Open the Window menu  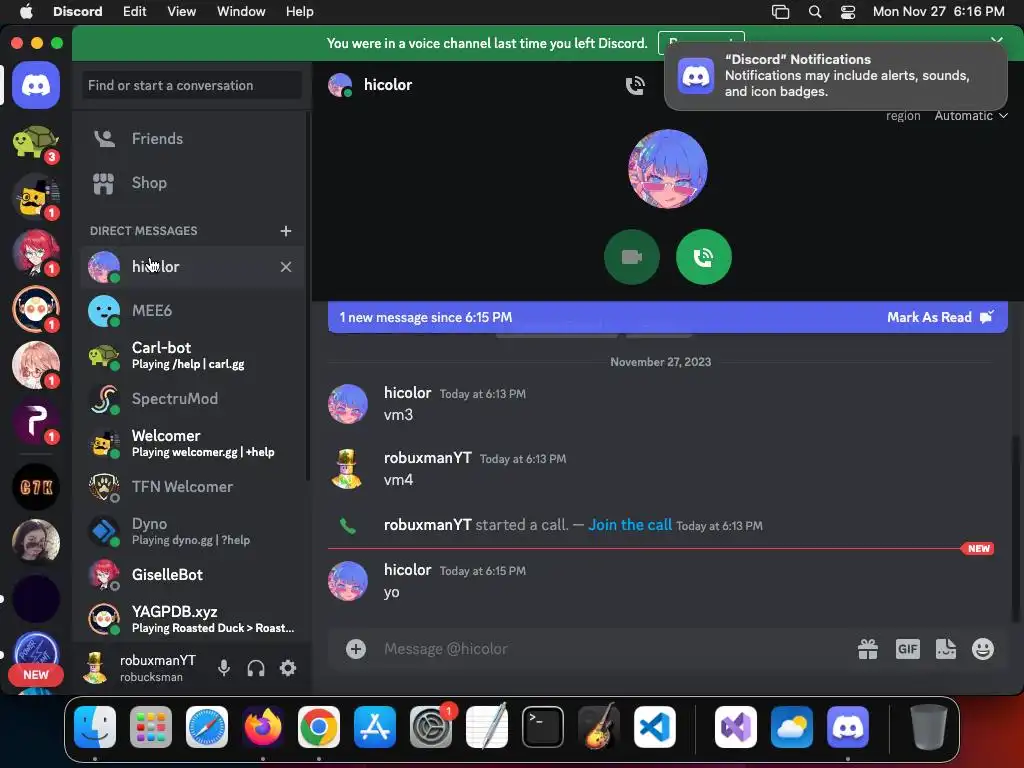[x=241, y=11]
